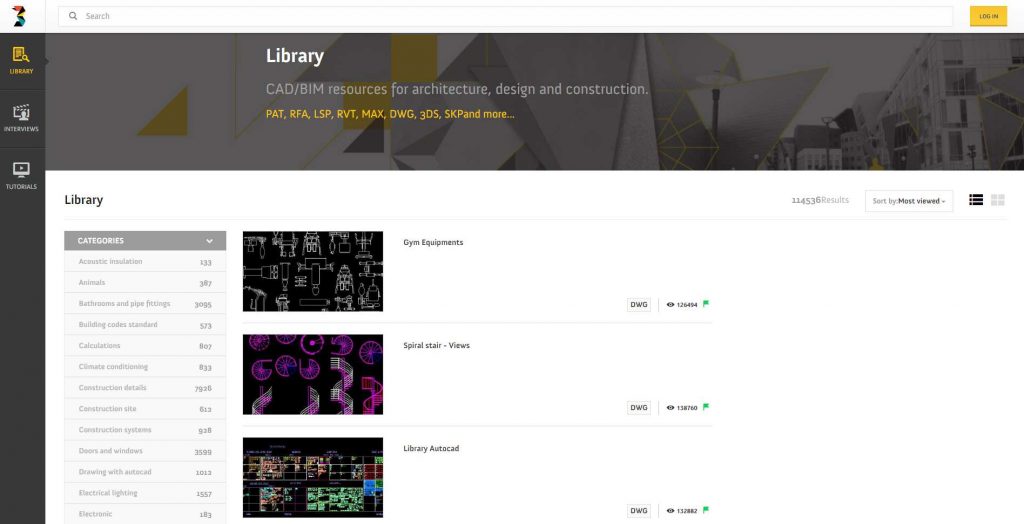Open the Gym Equipments title link

[x=433, y=242]
